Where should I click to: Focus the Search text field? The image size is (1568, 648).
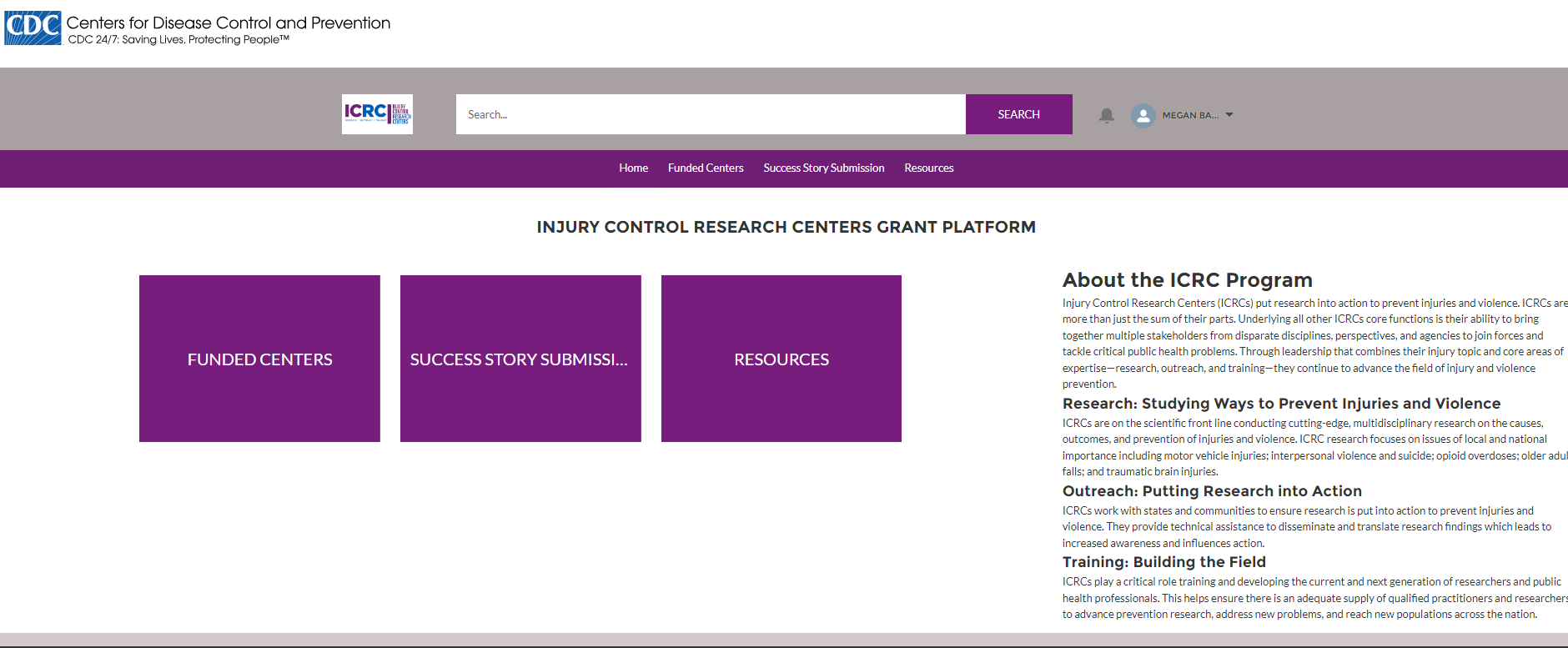coord(710,114)
